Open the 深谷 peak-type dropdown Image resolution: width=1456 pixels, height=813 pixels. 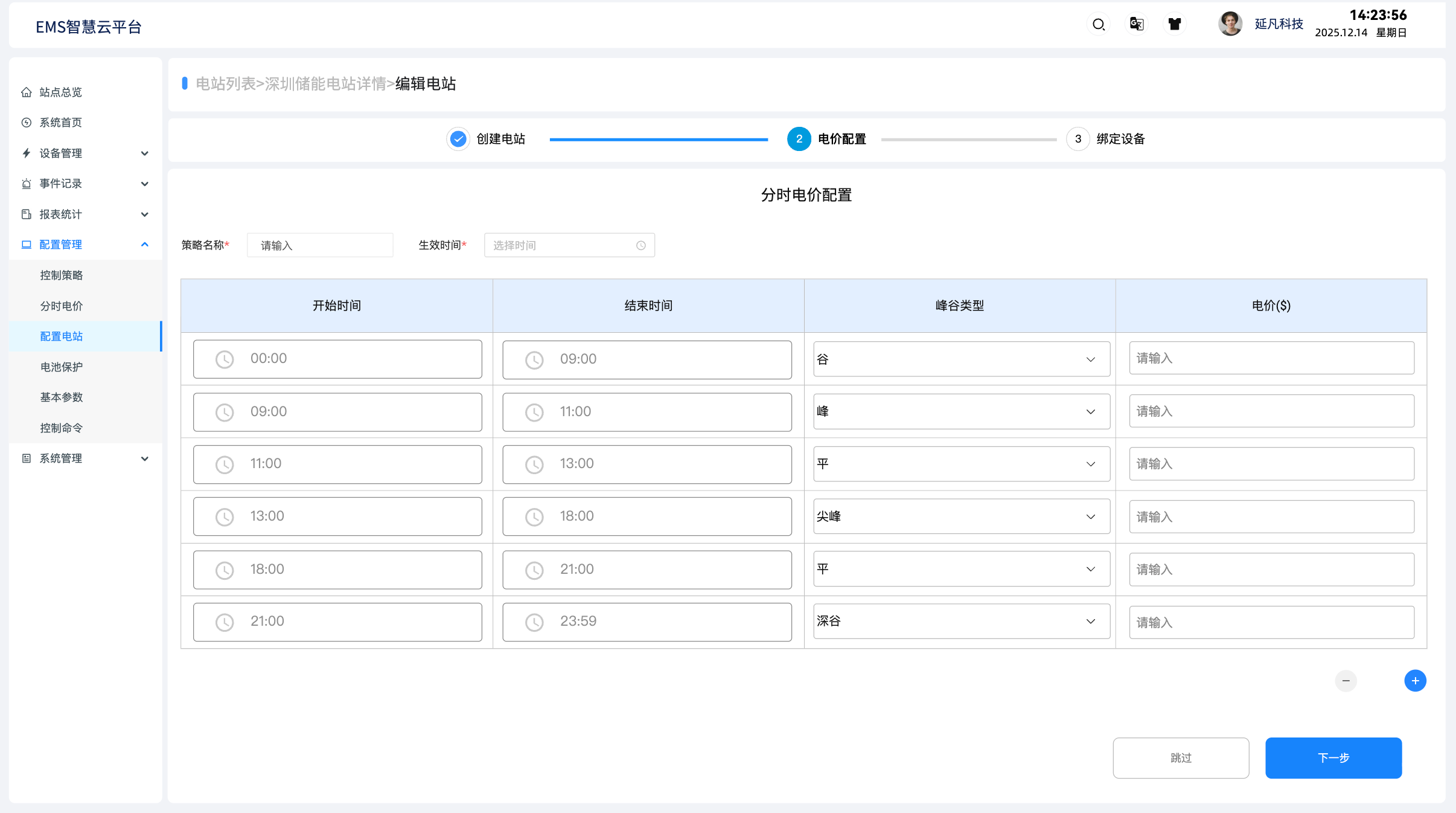click(961, 621)
